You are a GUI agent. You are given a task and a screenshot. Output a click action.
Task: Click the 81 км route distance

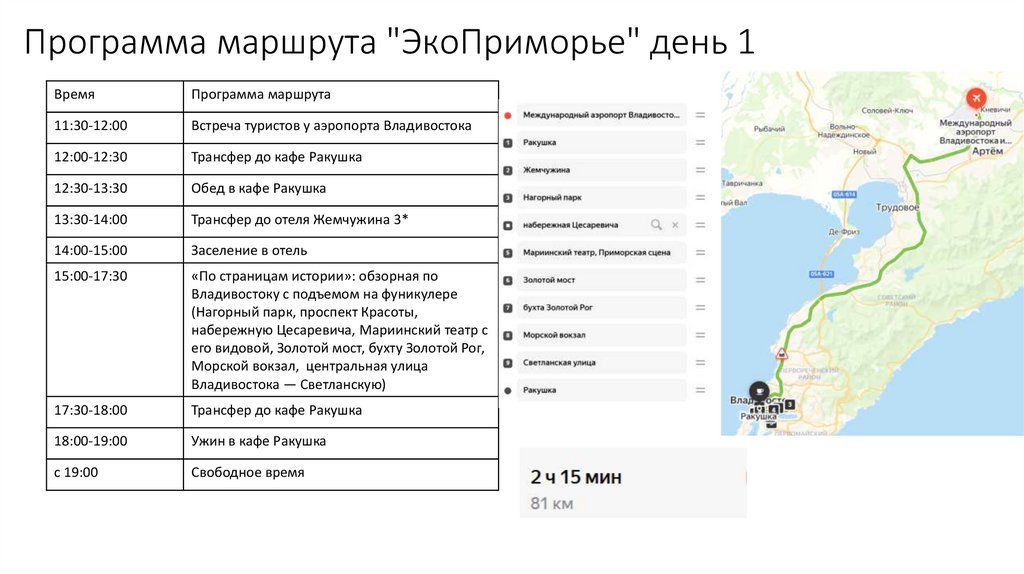552,503
